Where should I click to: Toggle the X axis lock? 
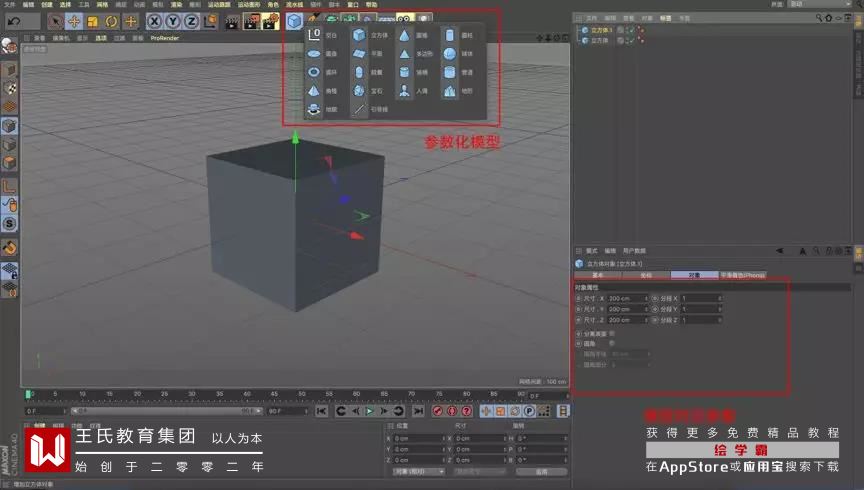(x=154, y=21)
